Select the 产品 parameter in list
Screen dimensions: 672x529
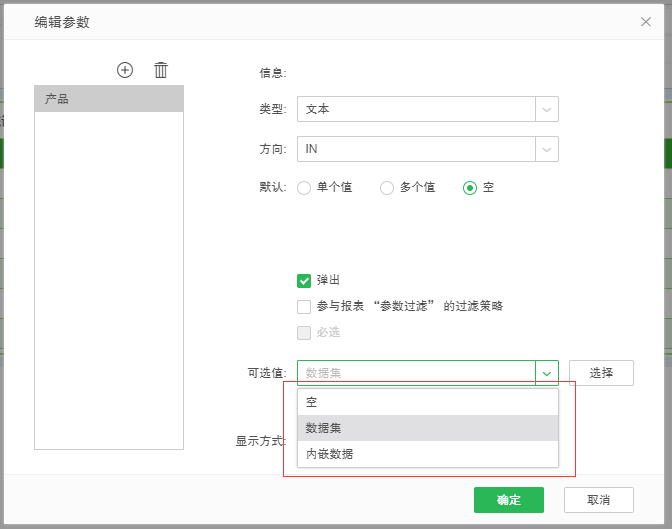(109, 99)
